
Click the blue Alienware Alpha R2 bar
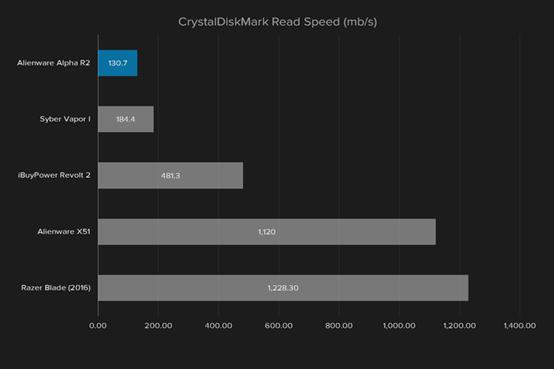pos(118,63)
